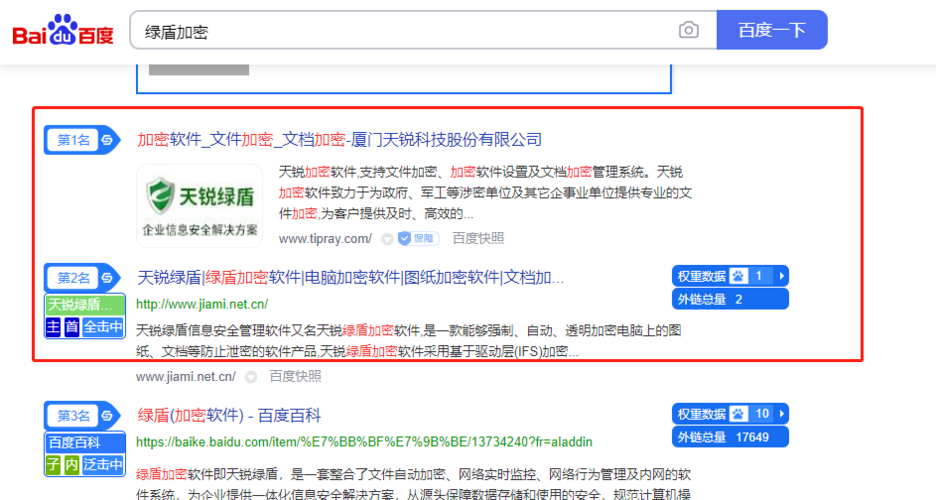The height and width of the screenshot is (500, 936).
Task: Open 百度快照 for jiami.net.cn result
Action: pos(295,376)
